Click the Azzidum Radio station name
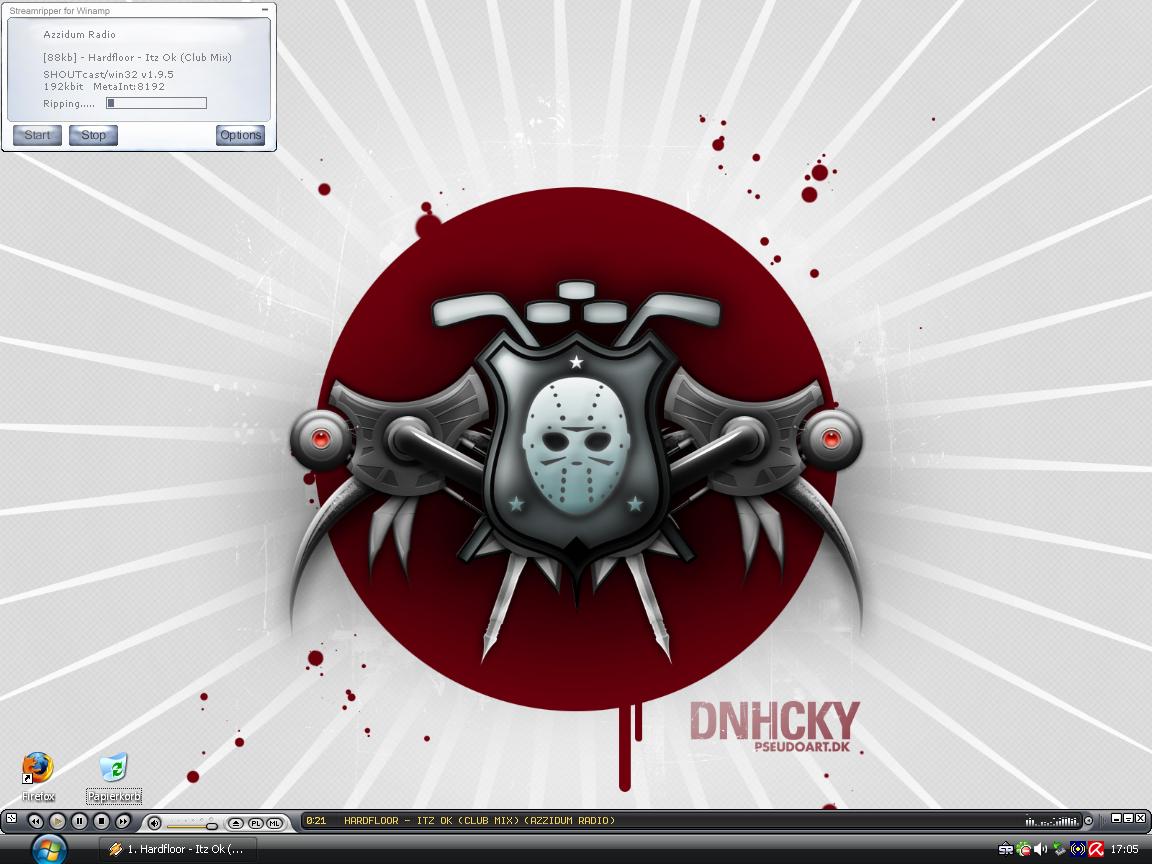1152x864 pixels. coord(79,35)
